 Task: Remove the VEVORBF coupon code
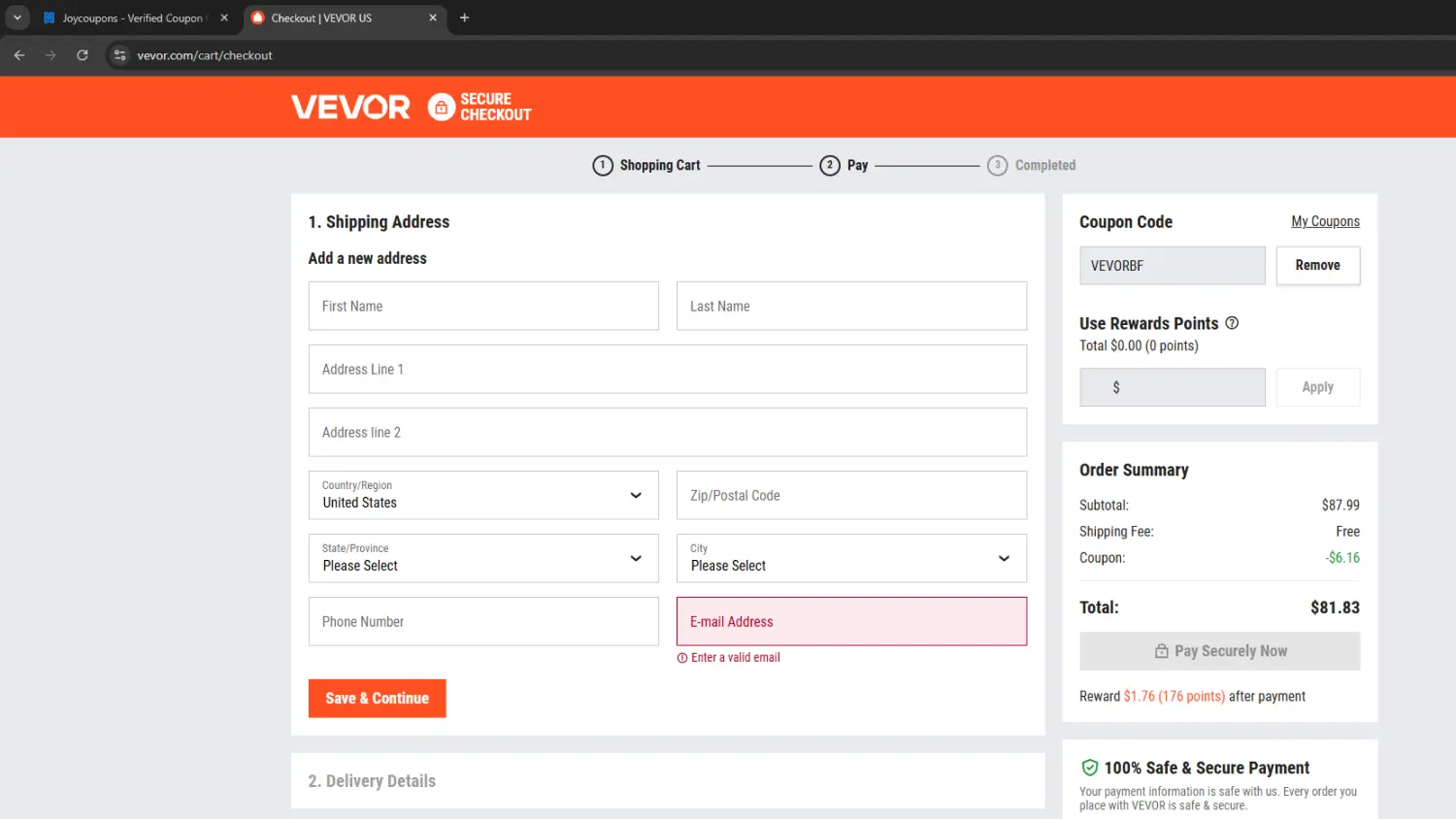(1317, 265)
